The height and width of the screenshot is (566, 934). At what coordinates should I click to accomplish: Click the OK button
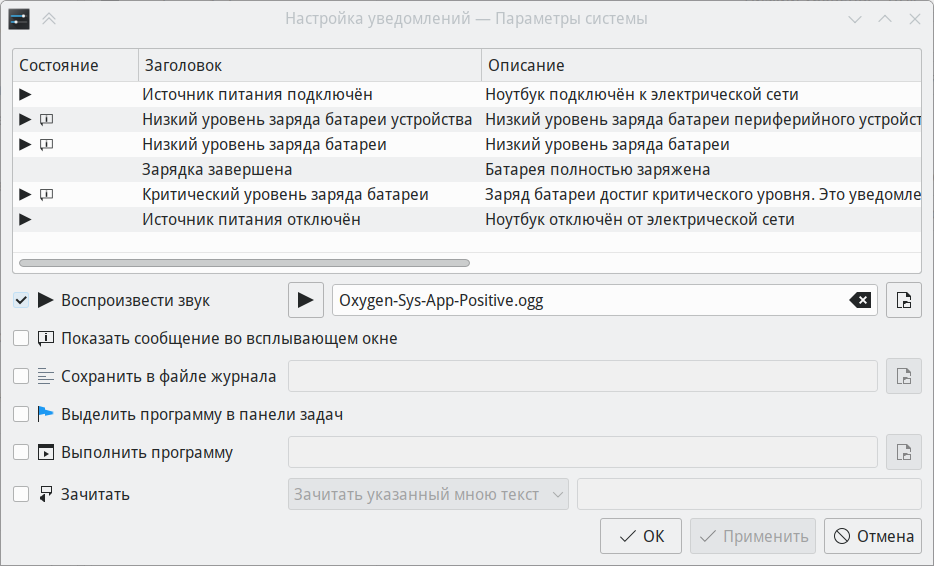pos(641,536)
